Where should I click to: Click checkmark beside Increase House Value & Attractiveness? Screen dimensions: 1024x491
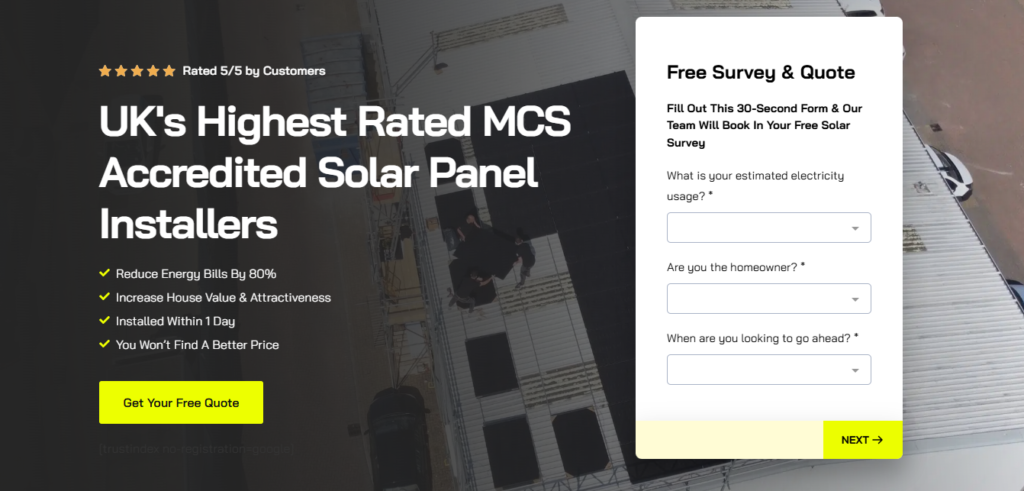coord(105,297)
